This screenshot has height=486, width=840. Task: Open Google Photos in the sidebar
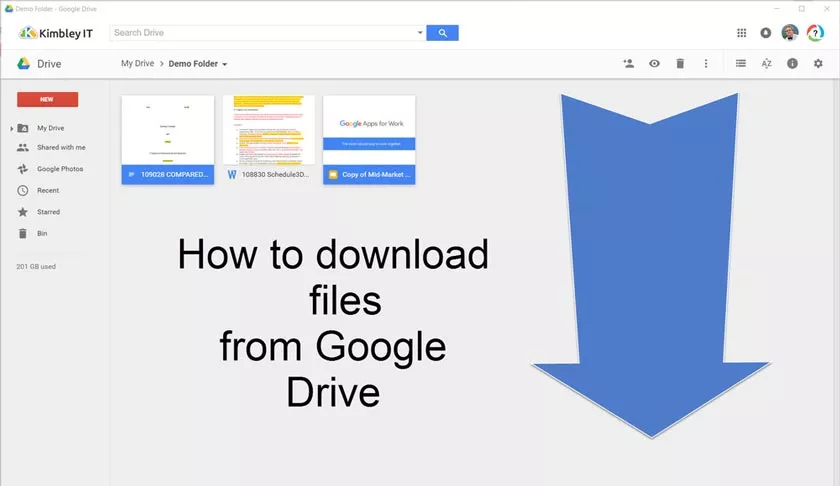(60, 169)
